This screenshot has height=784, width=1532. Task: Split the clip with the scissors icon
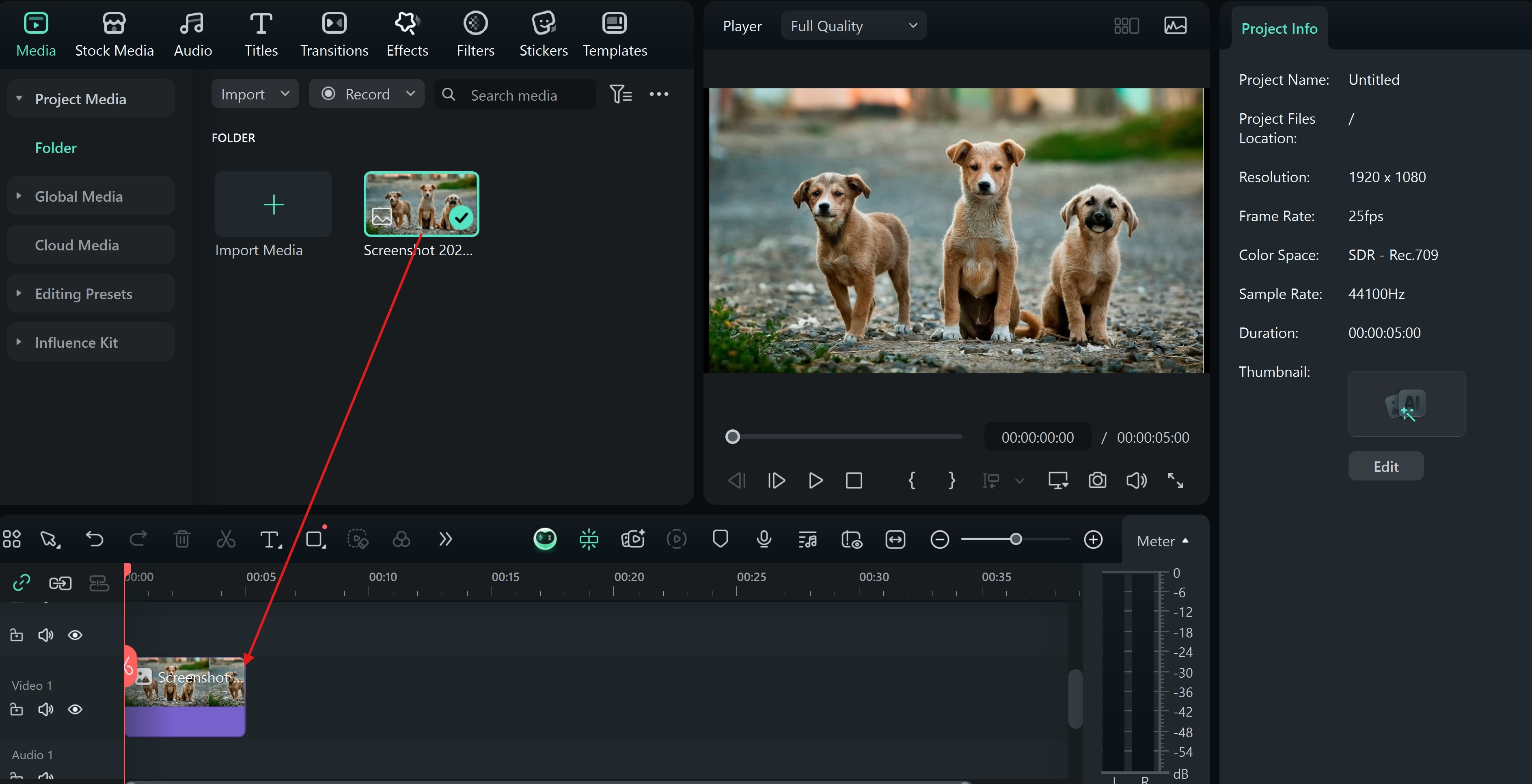pos(225,539)
